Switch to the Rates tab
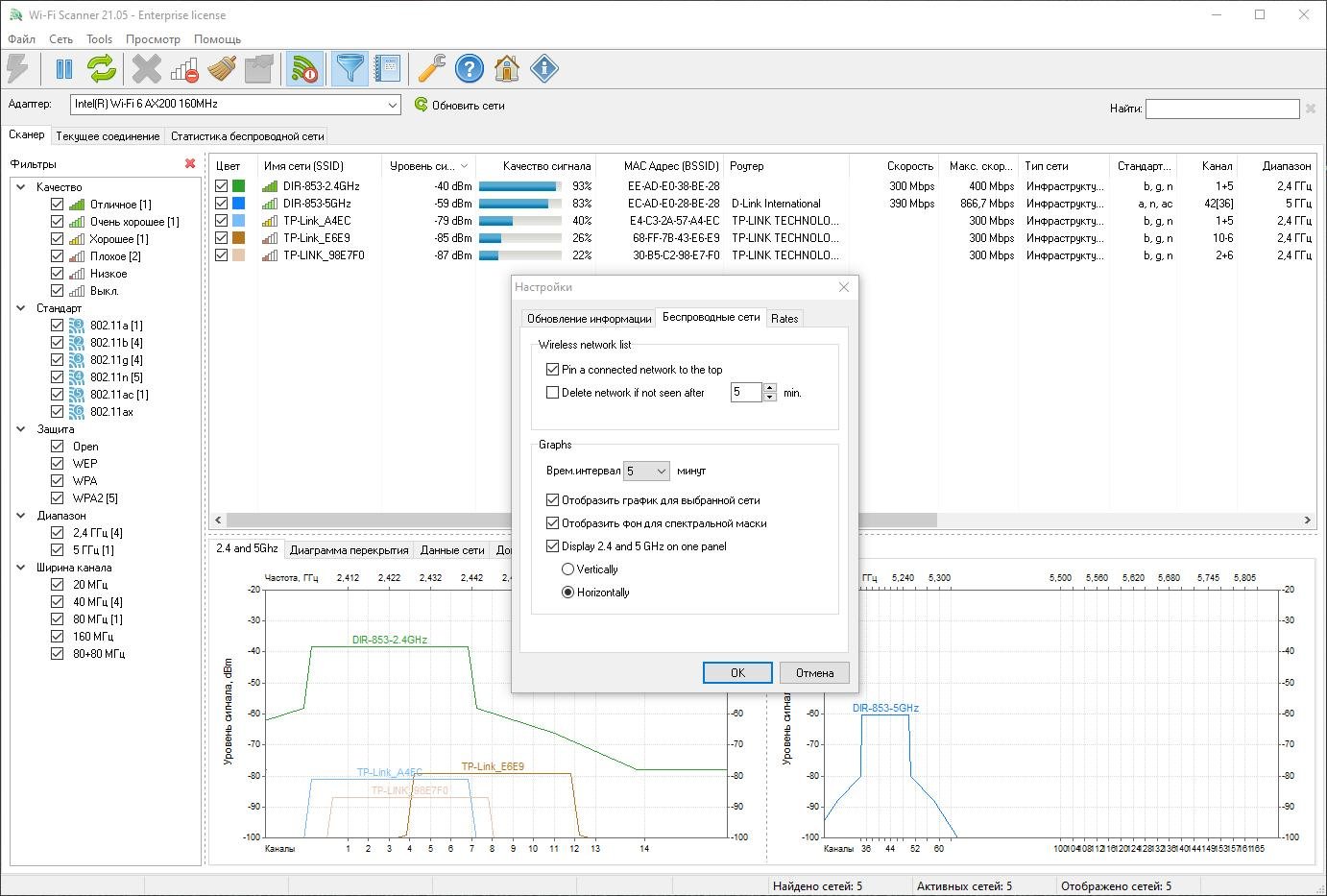 point(784,319)
